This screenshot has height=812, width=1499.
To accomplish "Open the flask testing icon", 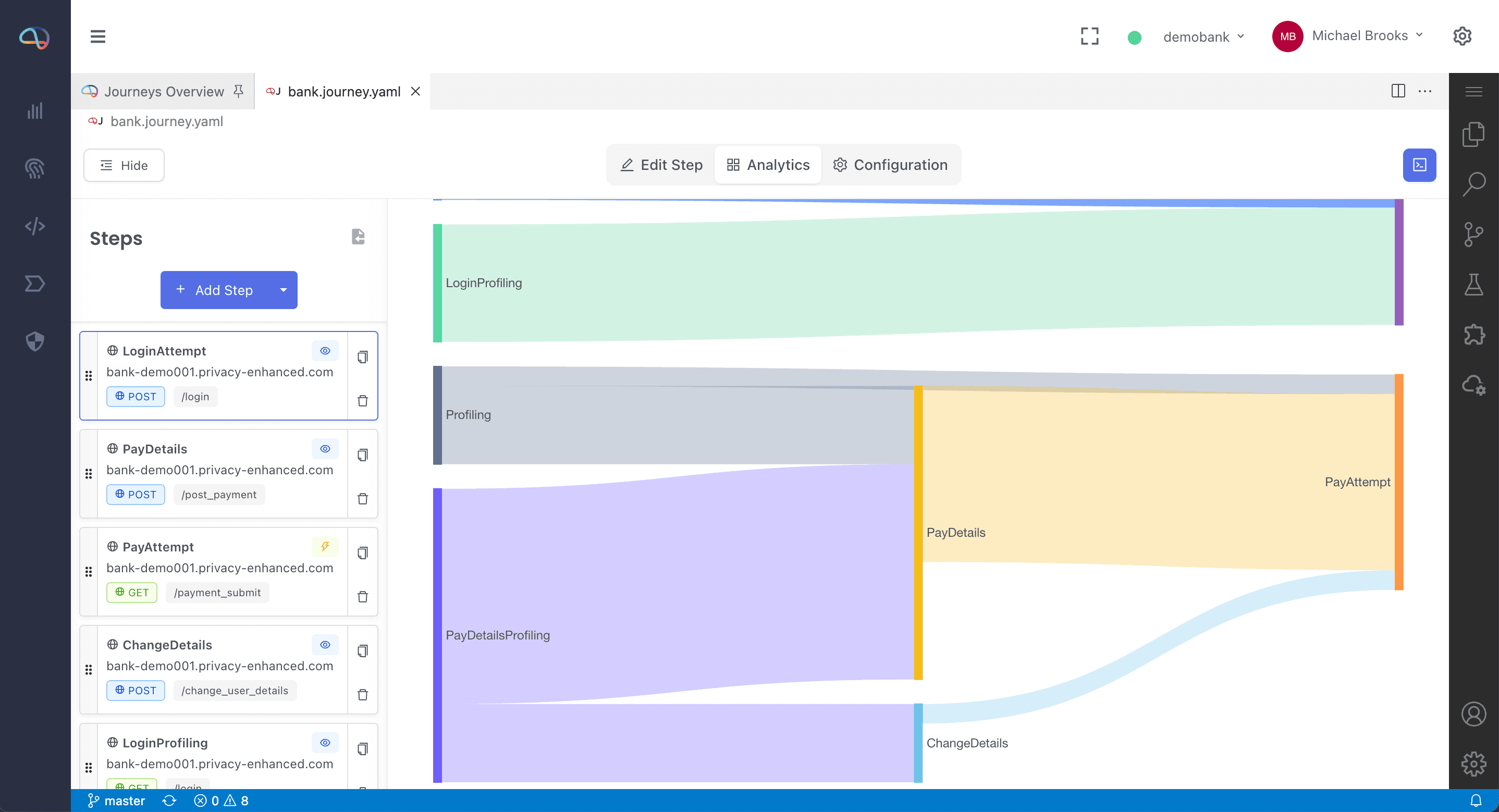I will (x=1473, y=285).
